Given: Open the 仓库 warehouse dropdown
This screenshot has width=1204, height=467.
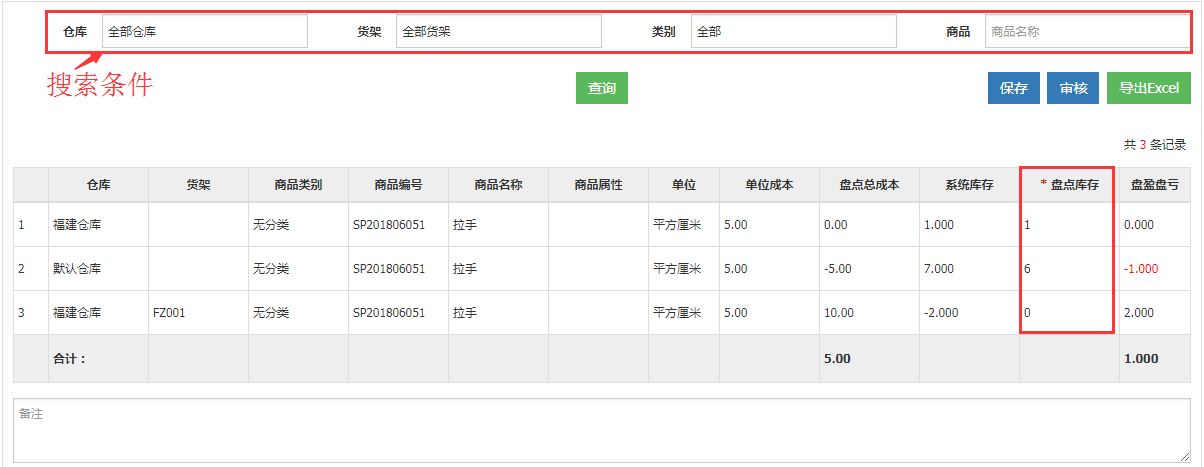Looking at the screenshot, I should tap(204, 31).
